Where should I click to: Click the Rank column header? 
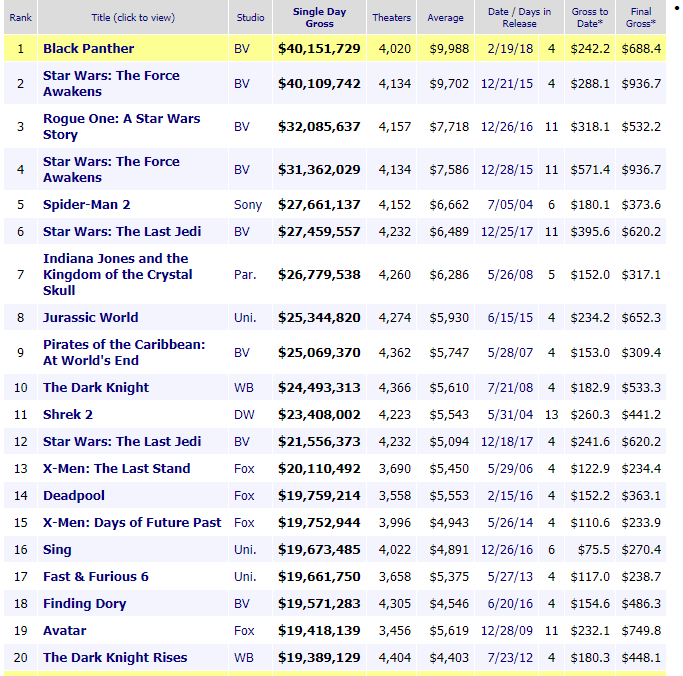point(21,17)
